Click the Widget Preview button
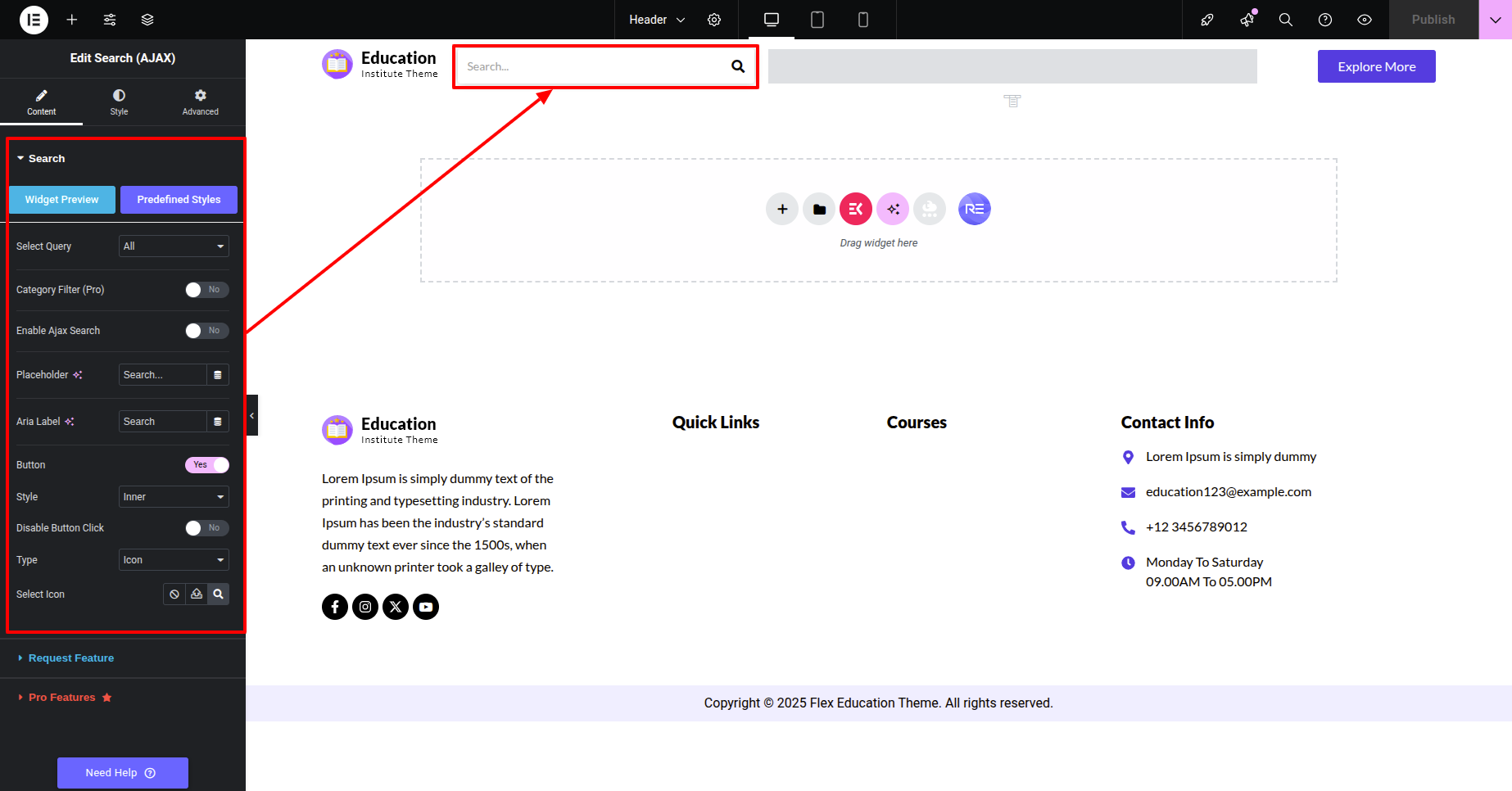 point(62,200)
